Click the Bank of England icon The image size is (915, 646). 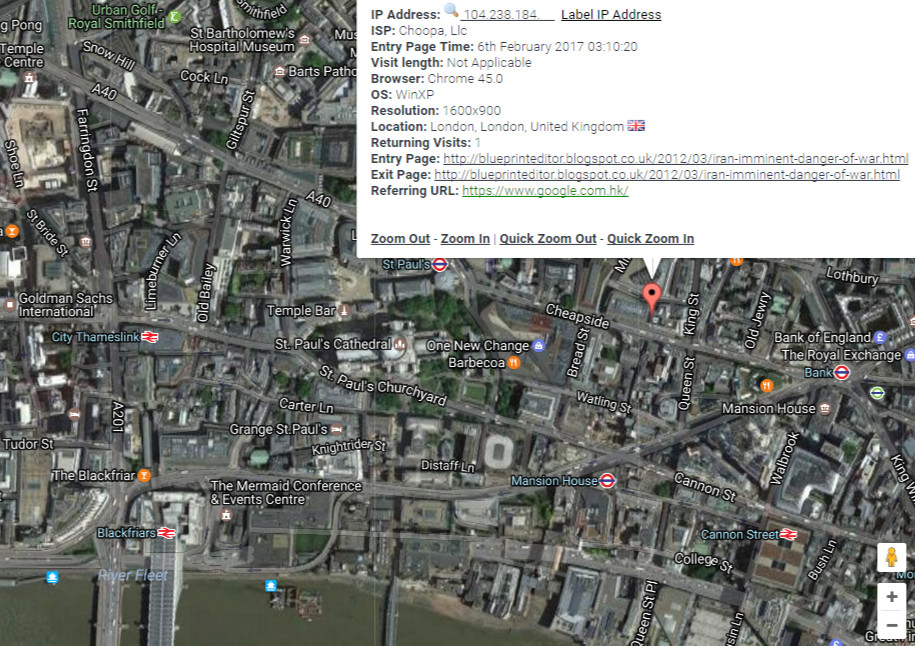[x=880, y=337]
